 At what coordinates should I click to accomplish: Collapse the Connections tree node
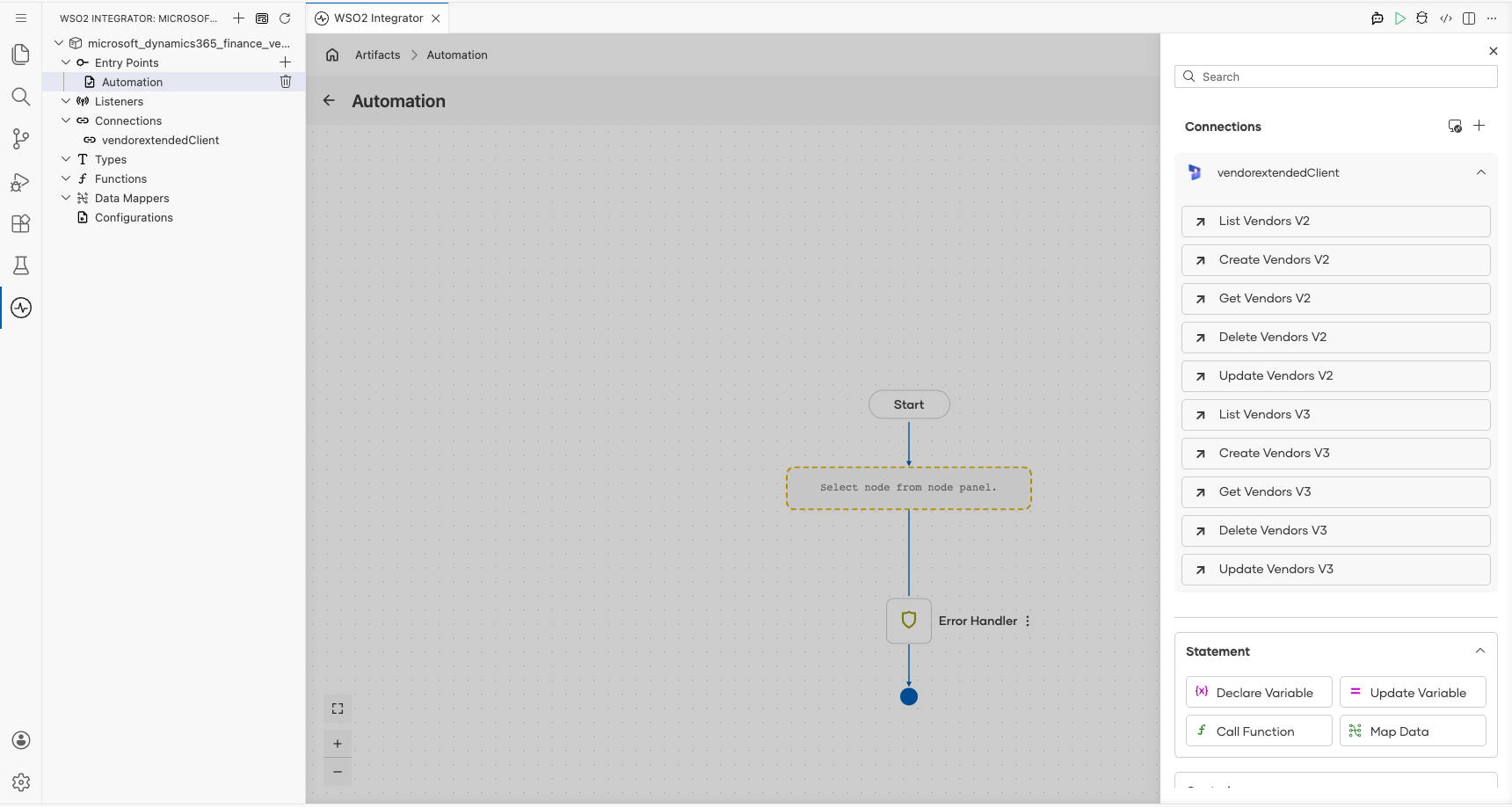tap(66, 120)
